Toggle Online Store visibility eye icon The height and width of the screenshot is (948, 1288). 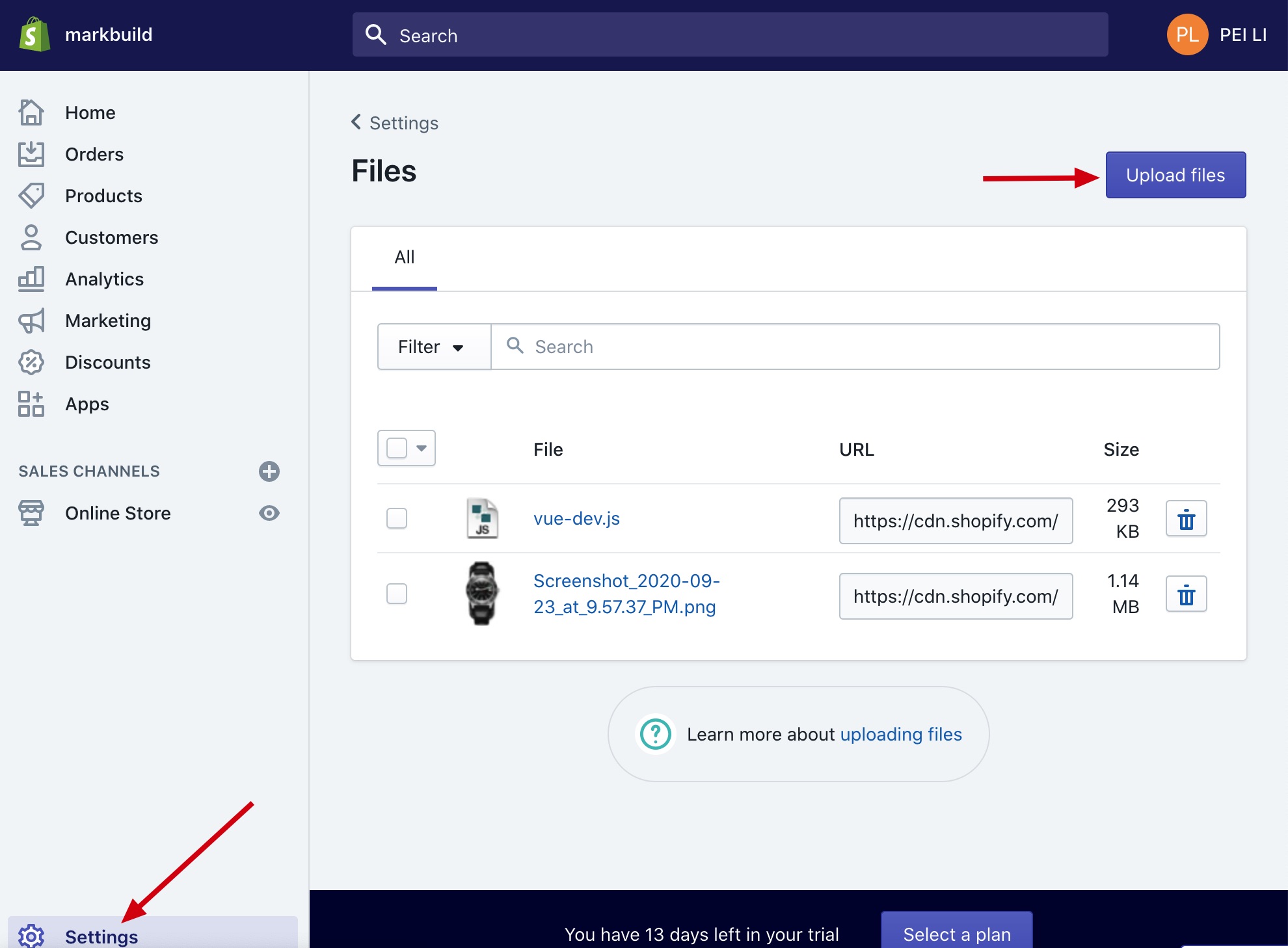click(269, 513)
